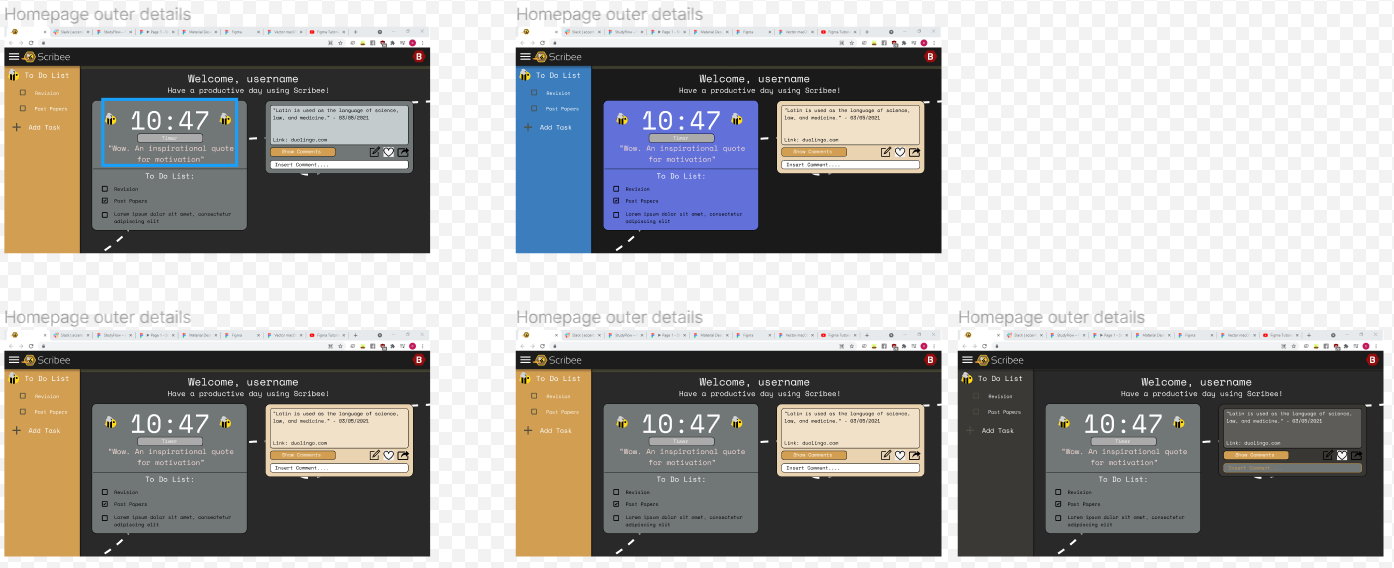Screen dimensions: 1394x568
Task: Click Timer button in top-left frame
Action: tap(170, 138)
